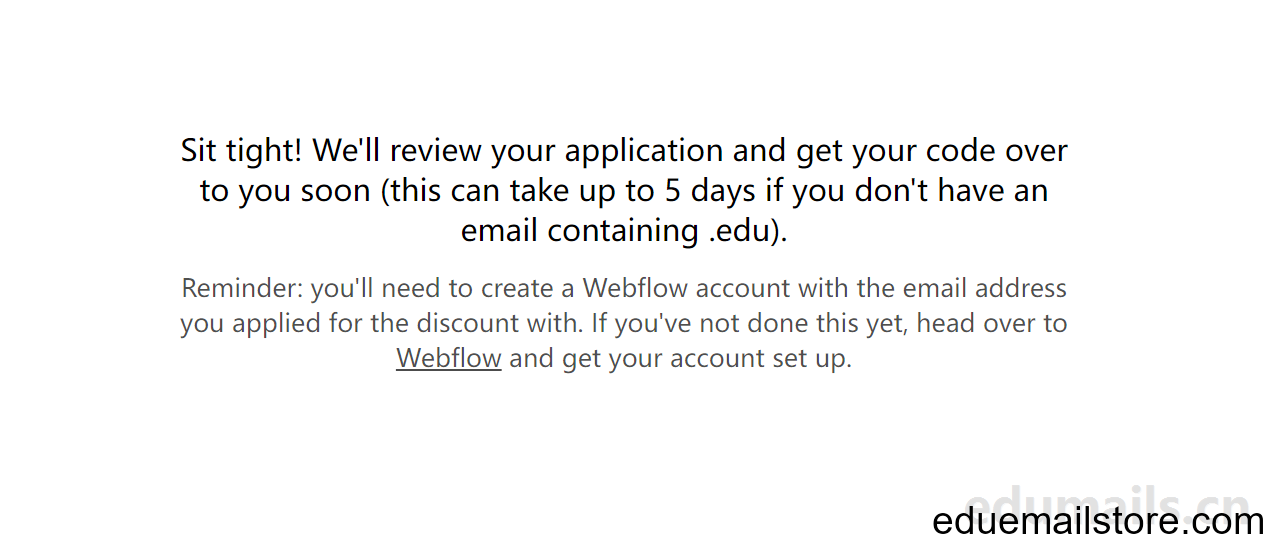Click the 'head over to' text
The image size is (1273, 548).
pyautogui.click(x=992, y=323)
